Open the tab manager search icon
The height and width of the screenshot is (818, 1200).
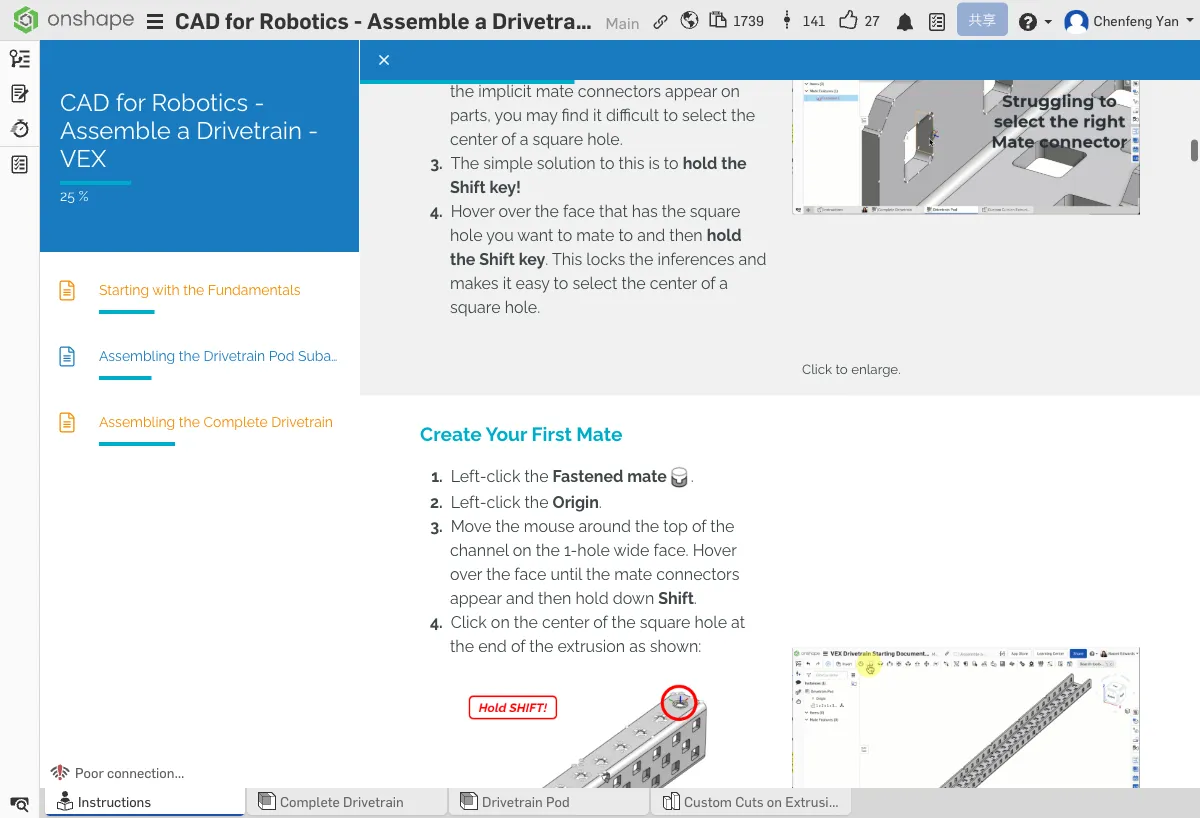19,803
